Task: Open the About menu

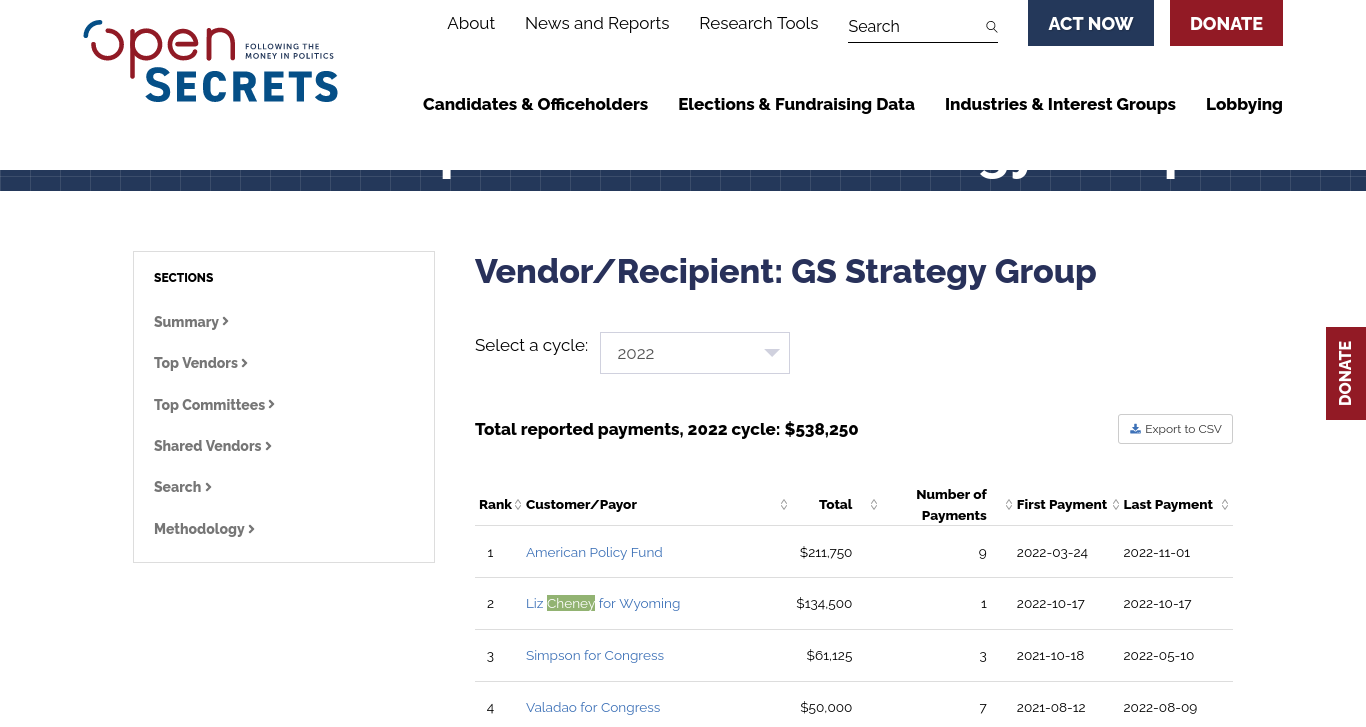Action: [x=471, y=23]
